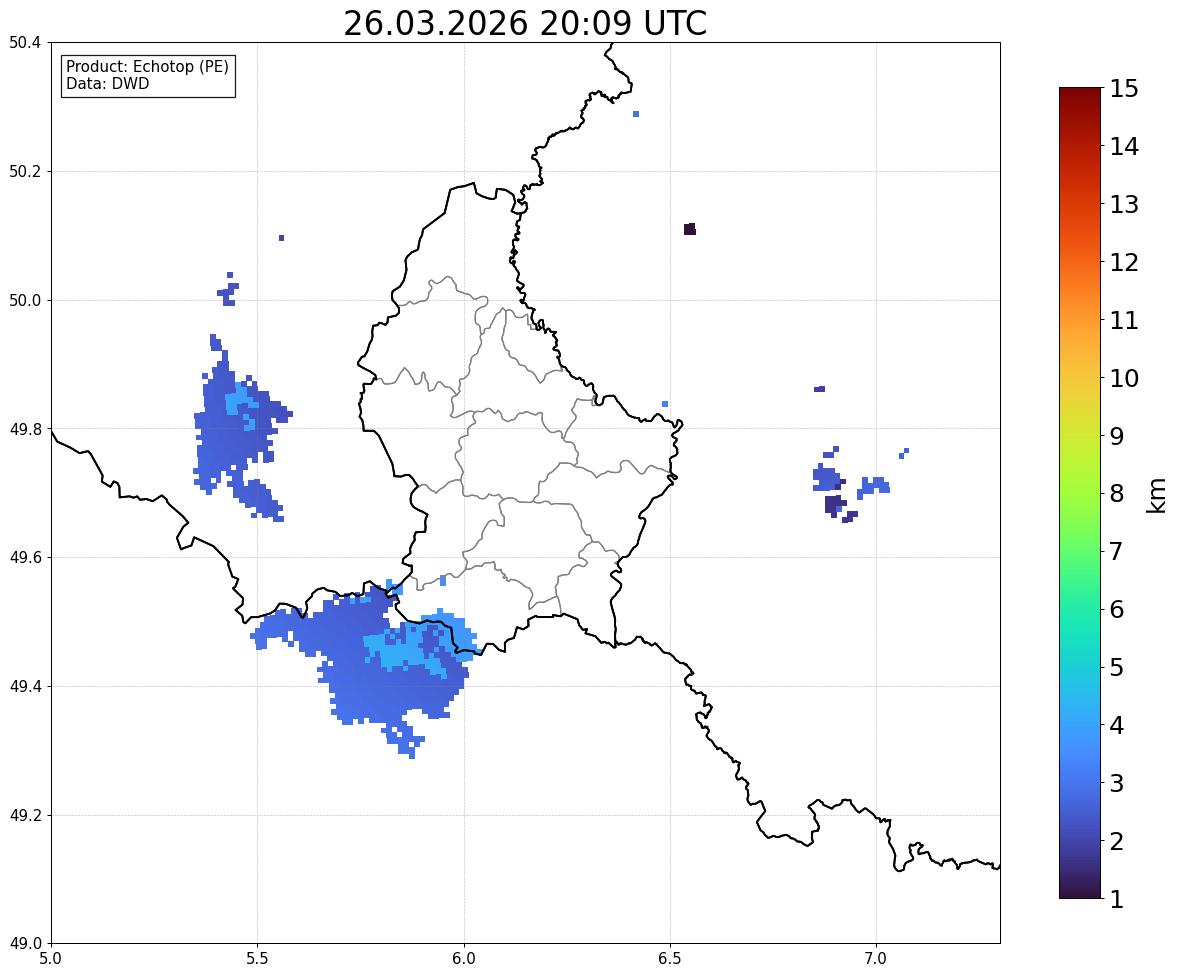Click the blue colorbar section near 3 km

coord(1080,783)
